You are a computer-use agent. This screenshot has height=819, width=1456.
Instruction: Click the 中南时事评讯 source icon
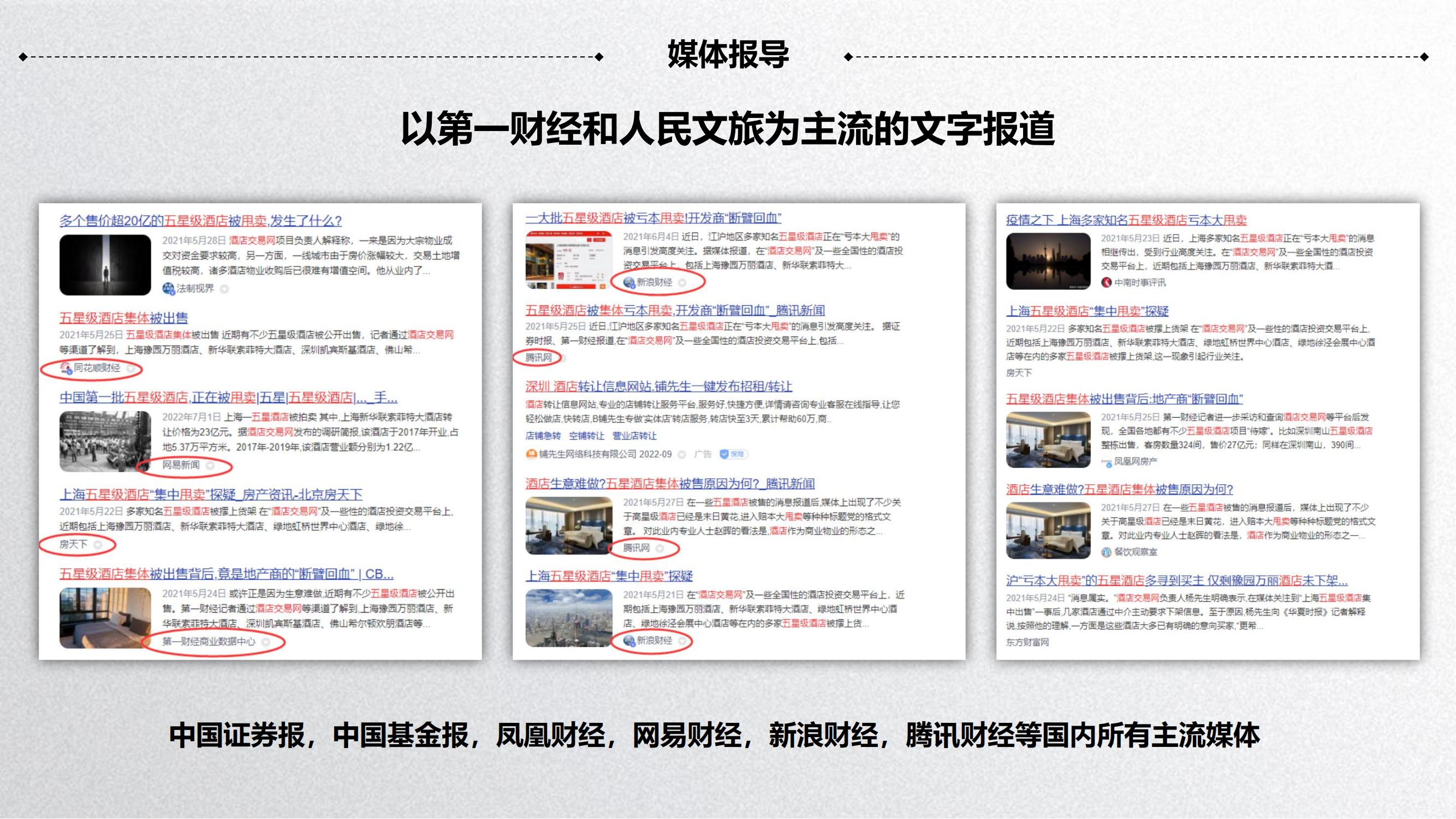tap(1106, 282)
